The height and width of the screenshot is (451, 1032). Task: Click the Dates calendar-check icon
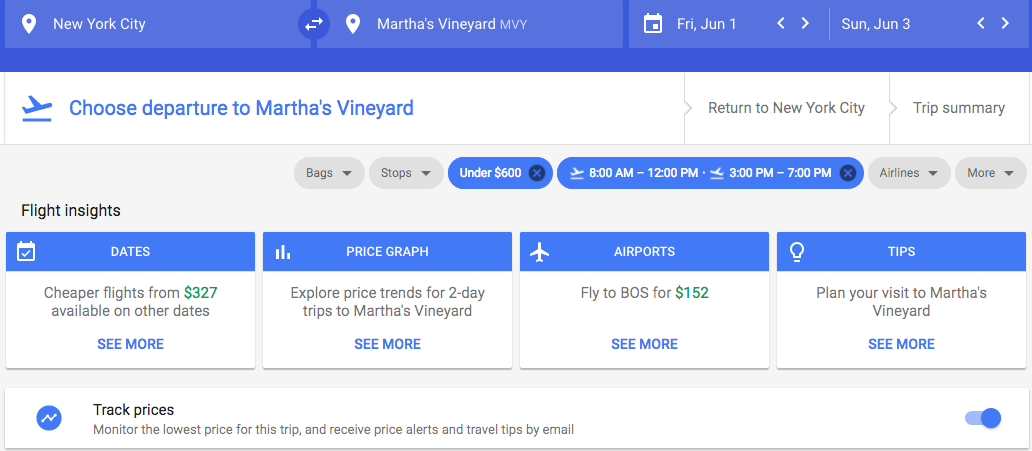26,251
